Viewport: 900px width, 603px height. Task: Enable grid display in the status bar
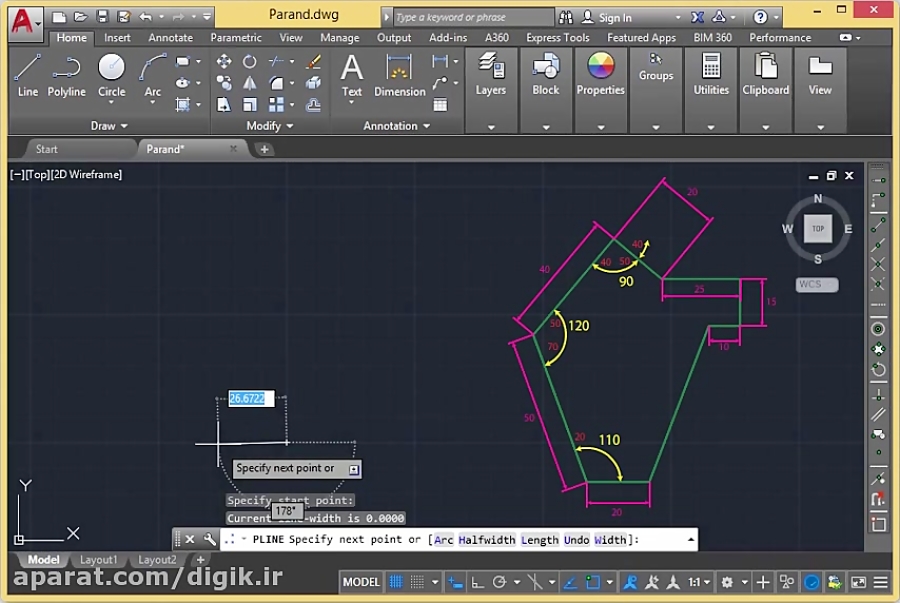click(395, 582)
